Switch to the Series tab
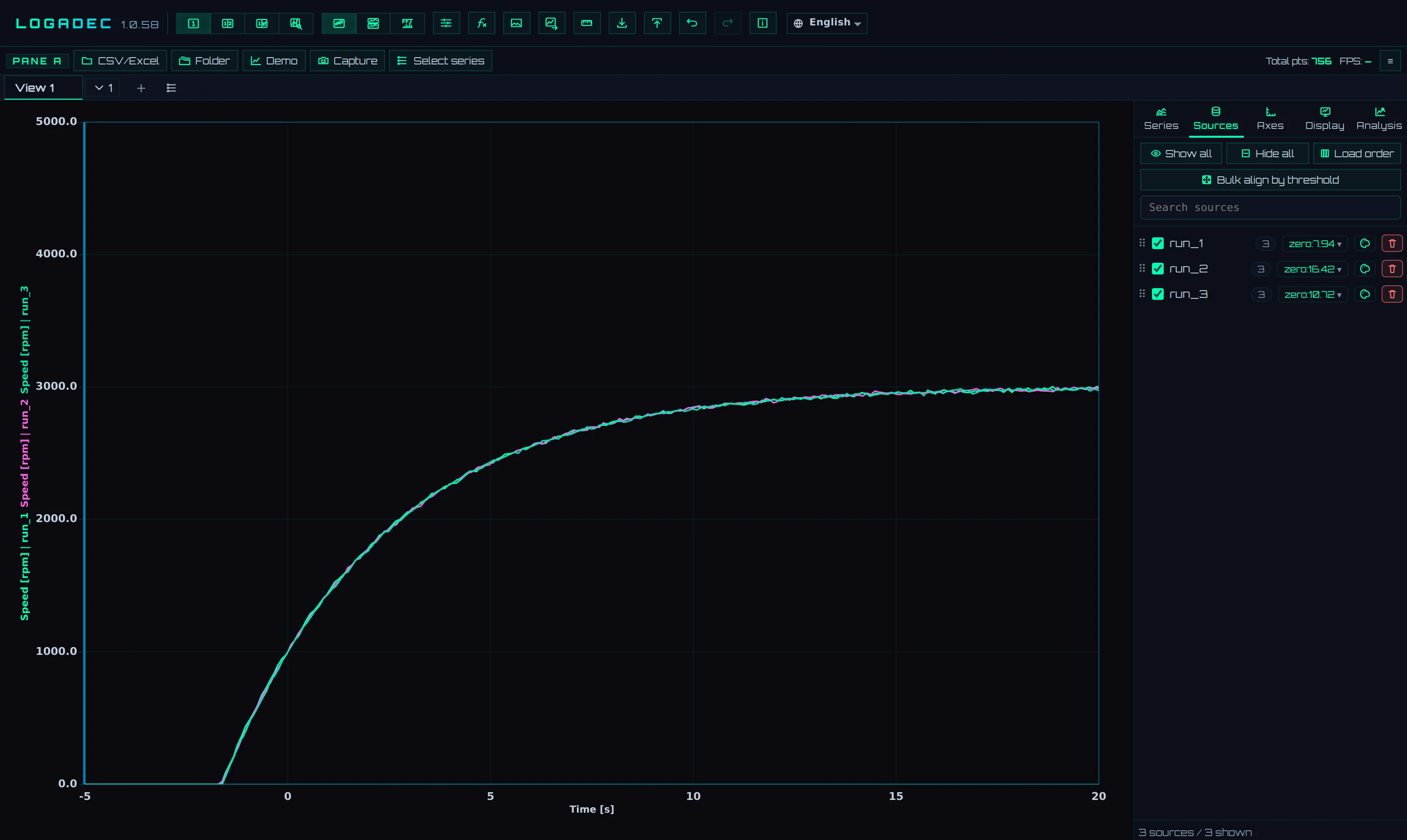 tap(1161, 119)
